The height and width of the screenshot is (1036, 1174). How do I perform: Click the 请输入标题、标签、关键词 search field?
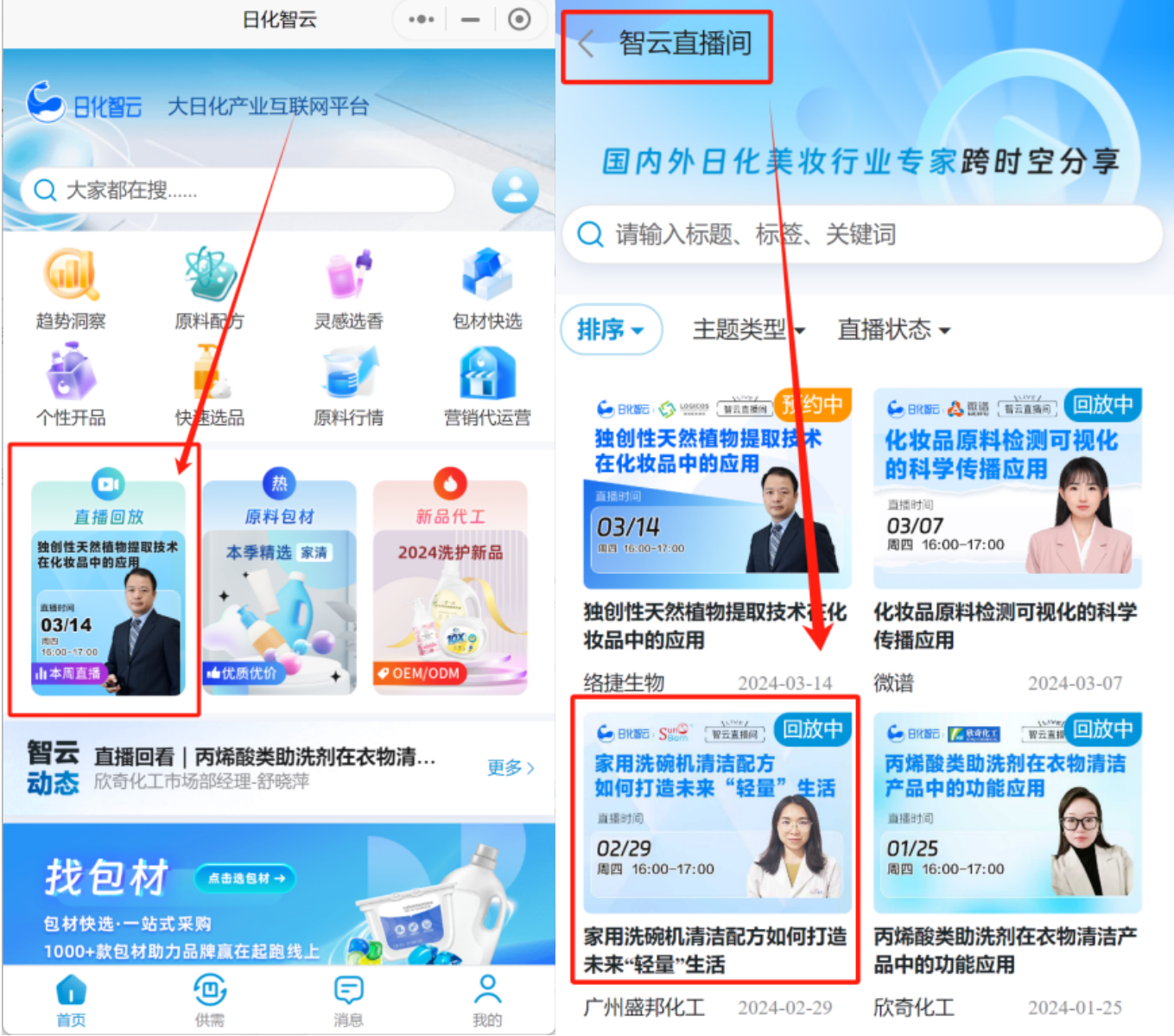point(864,234)
